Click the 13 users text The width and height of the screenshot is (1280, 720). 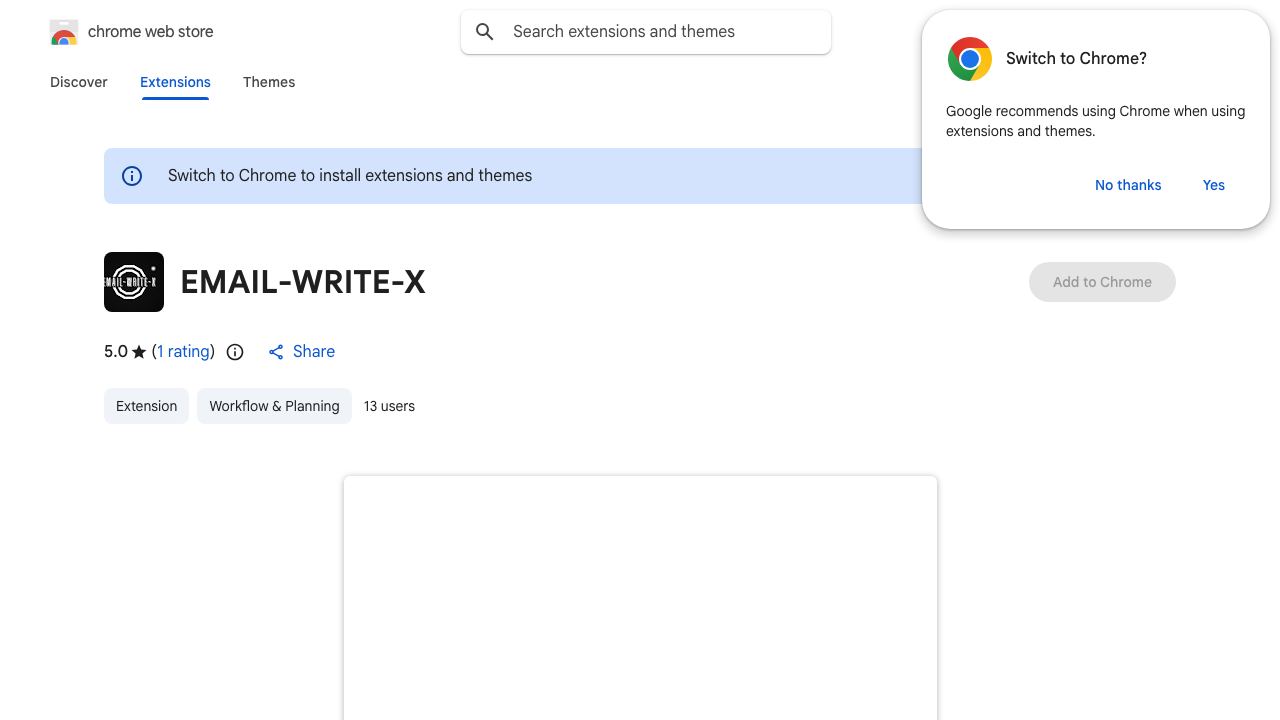click(x=389, y=406)
